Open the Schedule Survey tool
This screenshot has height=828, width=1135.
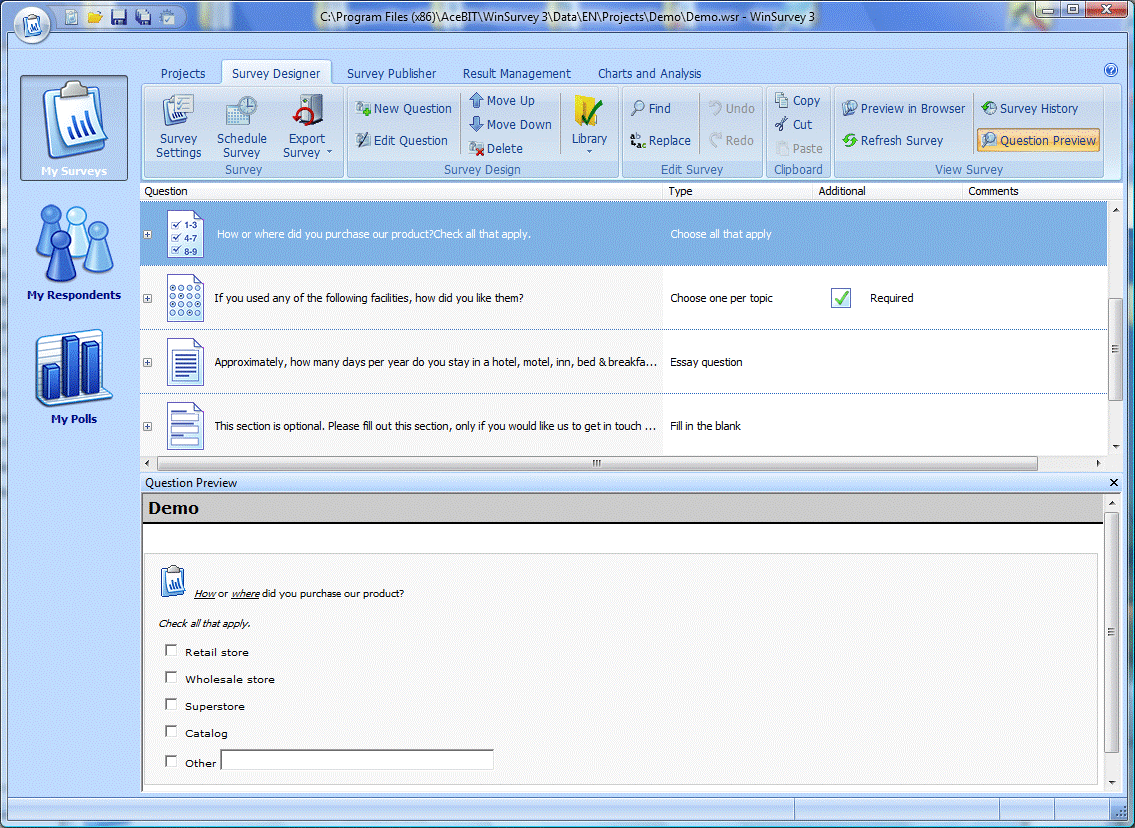(241, 126)
